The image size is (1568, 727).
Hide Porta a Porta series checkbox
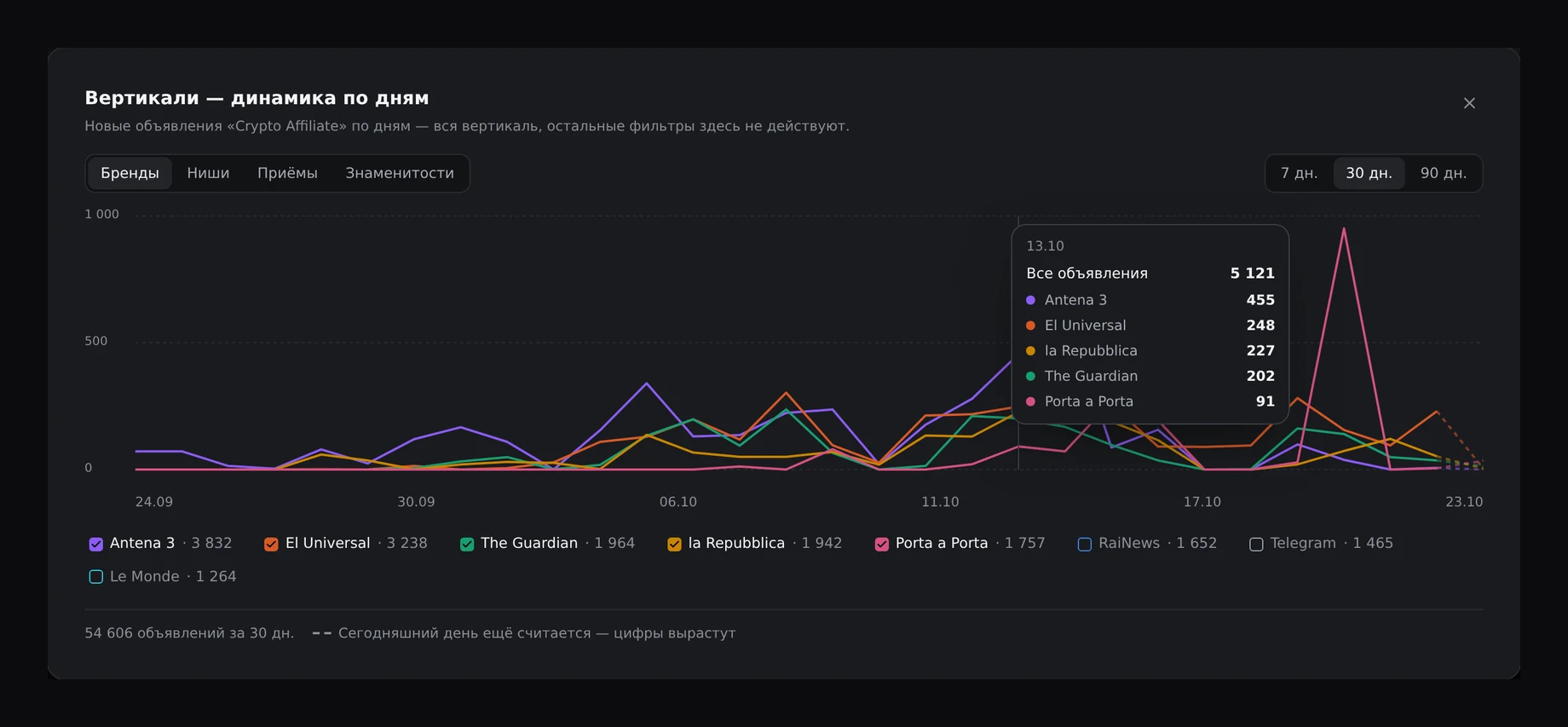(882, 544)
